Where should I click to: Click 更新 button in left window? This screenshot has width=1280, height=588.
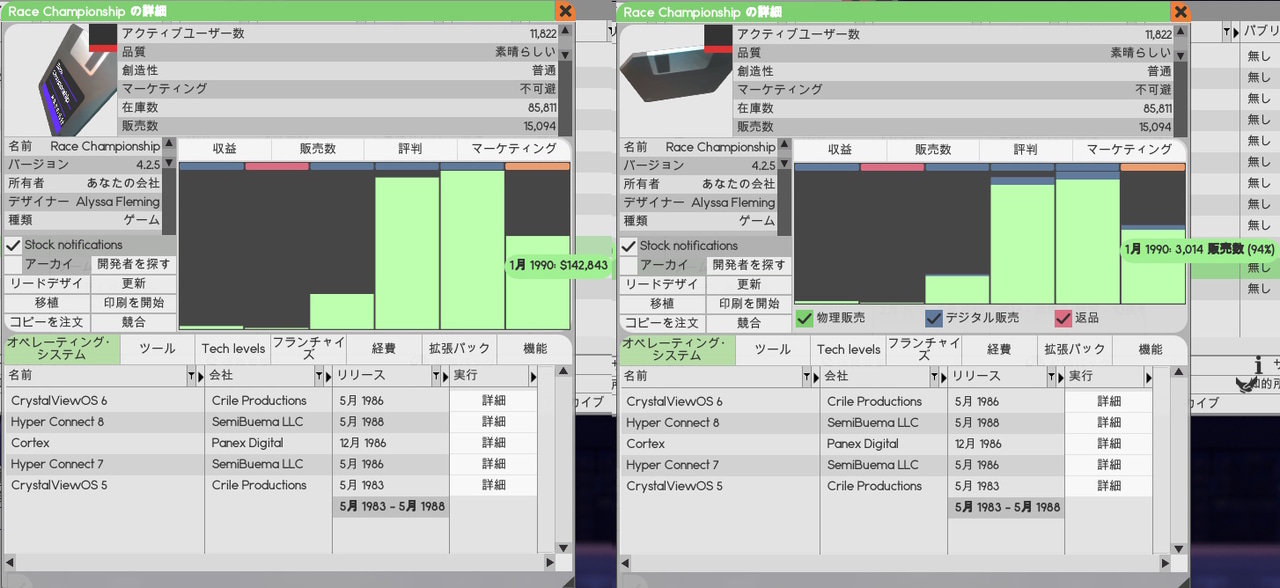point(133,284)
